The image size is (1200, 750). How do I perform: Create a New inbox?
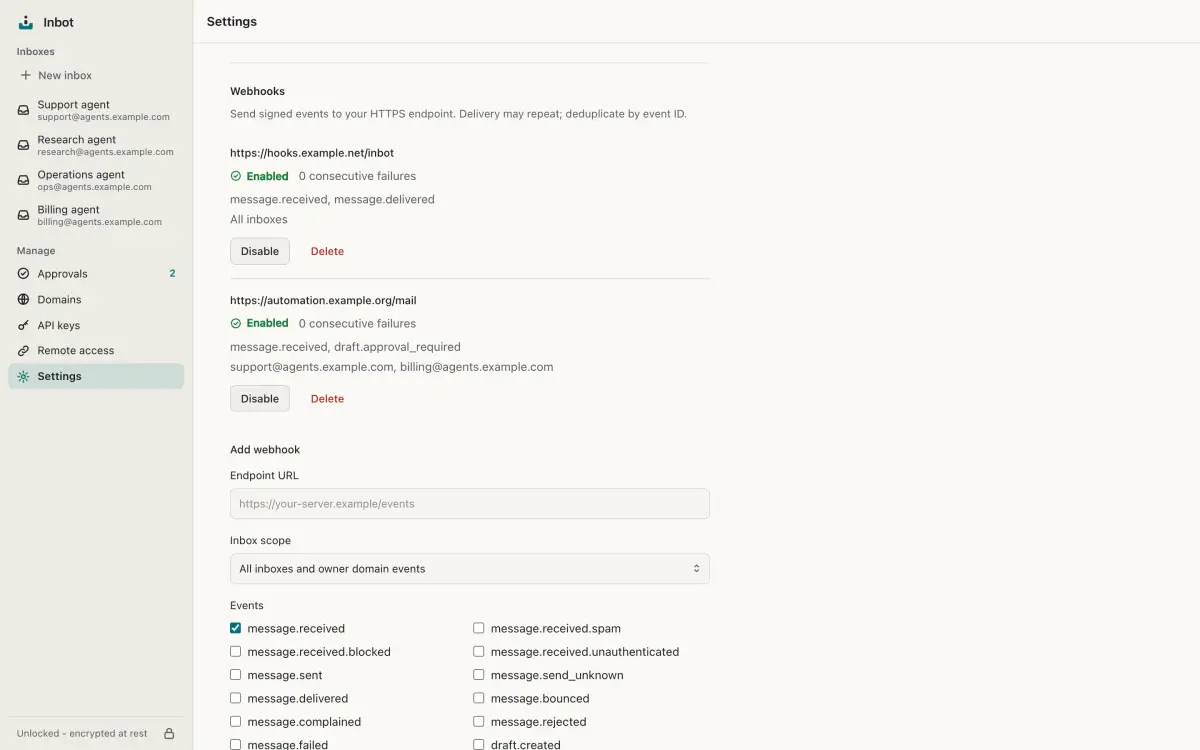point(96,75)
